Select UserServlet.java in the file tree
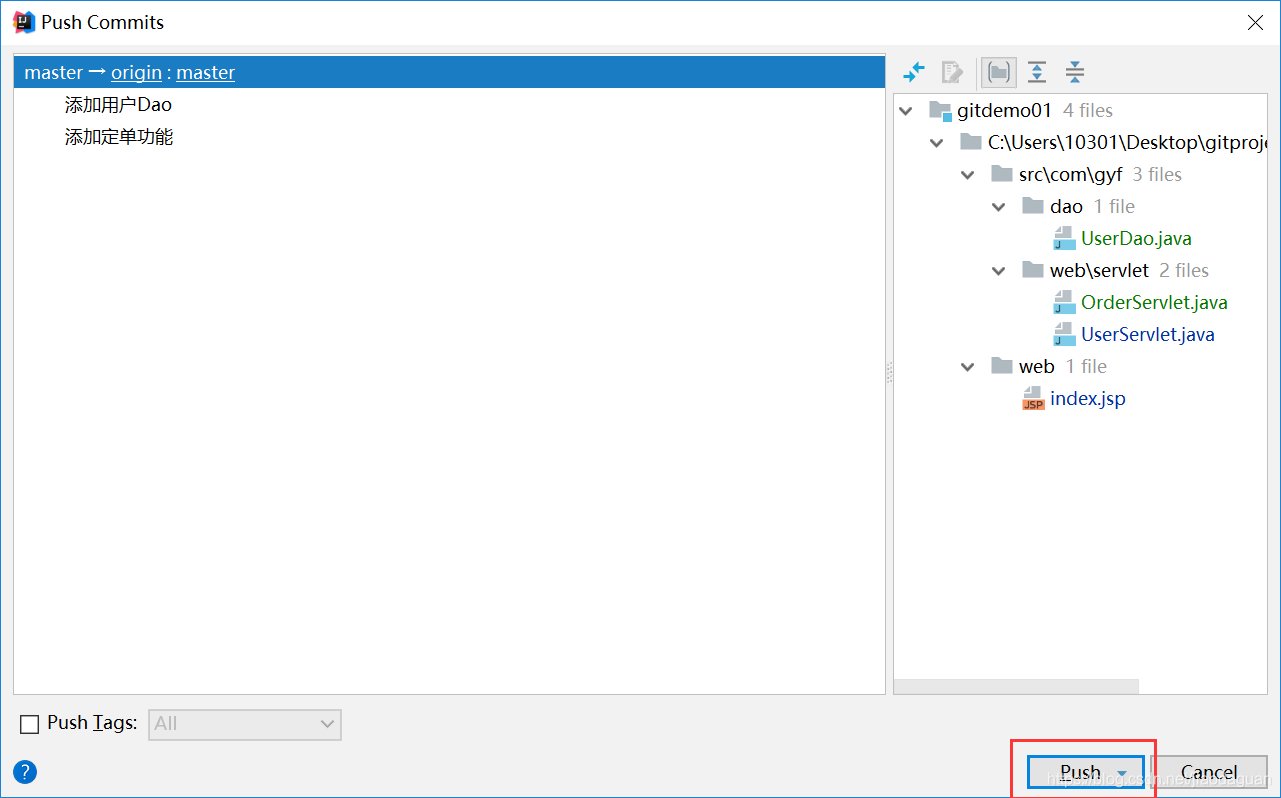The image size is (1281, 798). coord(1148,335)
